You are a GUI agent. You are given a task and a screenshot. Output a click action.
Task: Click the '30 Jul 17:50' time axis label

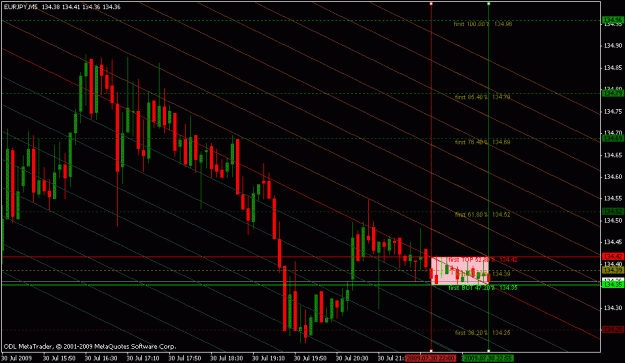[x=185, y=358]
